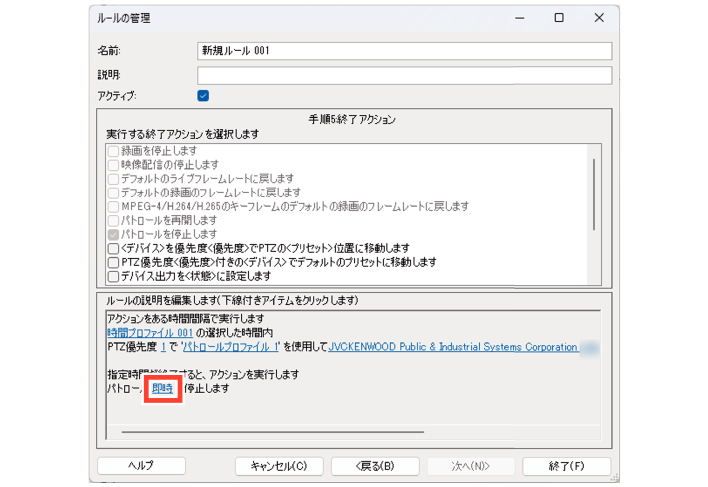Open the 時間プロファイル 001 link
Viewport: 708px width, 487px height.
[148, 333]
